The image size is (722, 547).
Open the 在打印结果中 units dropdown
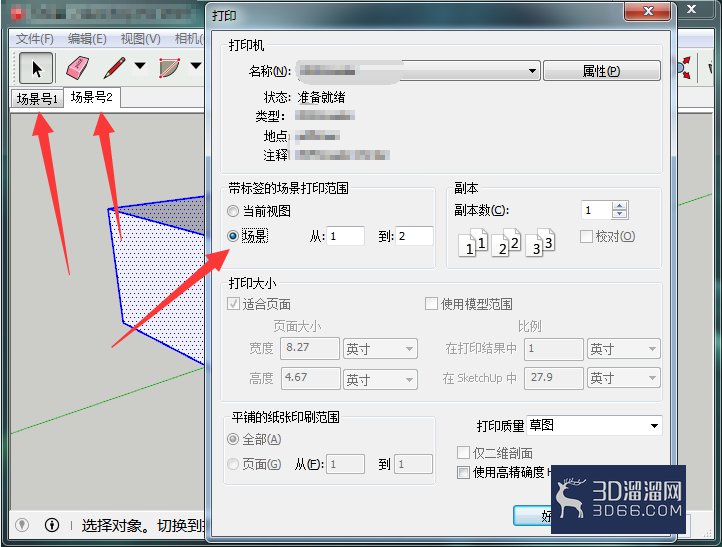623,349
